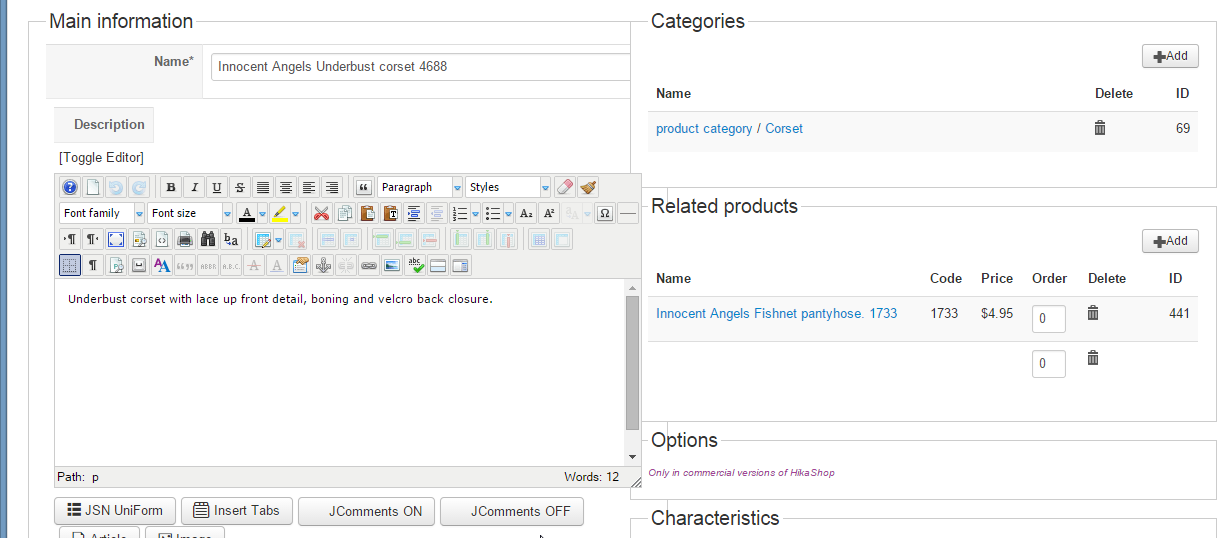Open the Paragraph format dropdown
1225x538 pixels.
(x=419, y=187)
